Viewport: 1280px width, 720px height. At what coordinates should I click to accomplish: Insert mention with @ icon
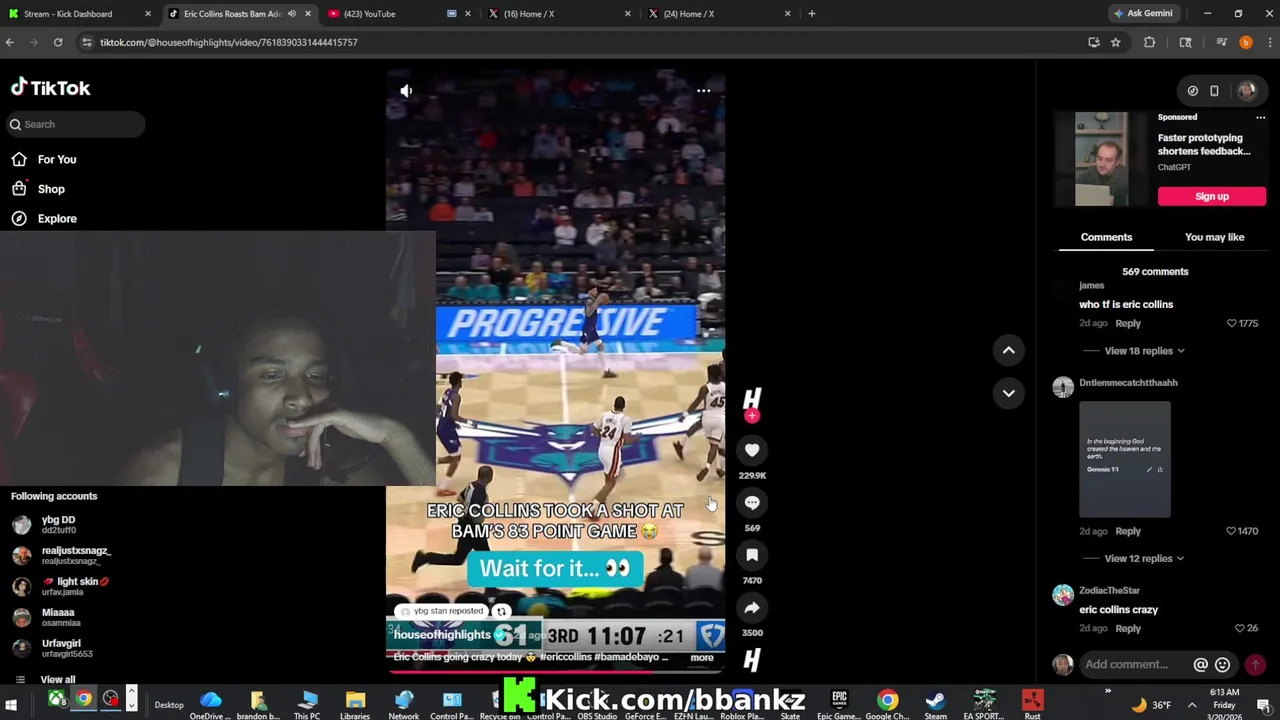(x=1201, y=665)
